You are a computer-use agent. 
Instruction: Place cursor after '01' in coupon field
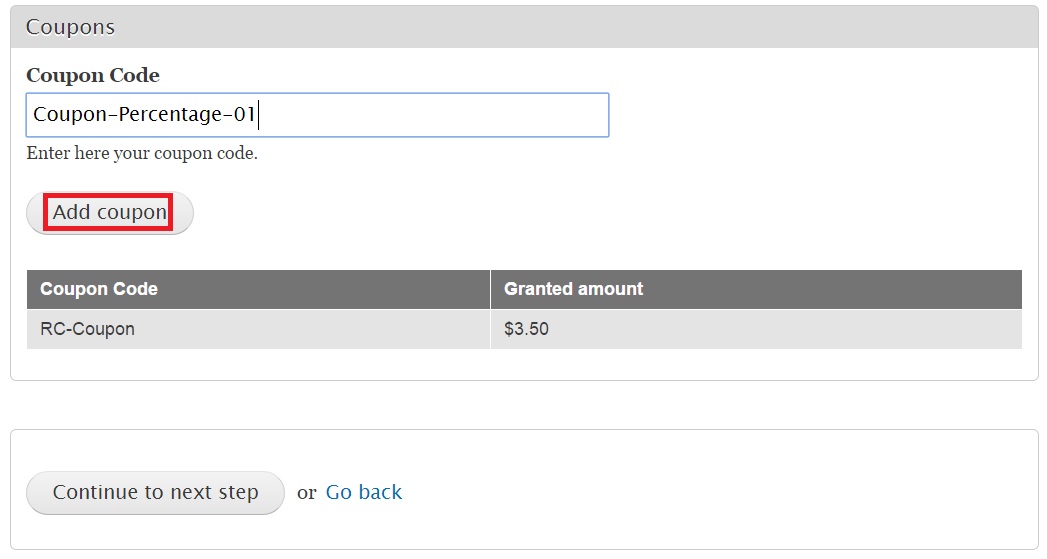click(x=258, y=115)
